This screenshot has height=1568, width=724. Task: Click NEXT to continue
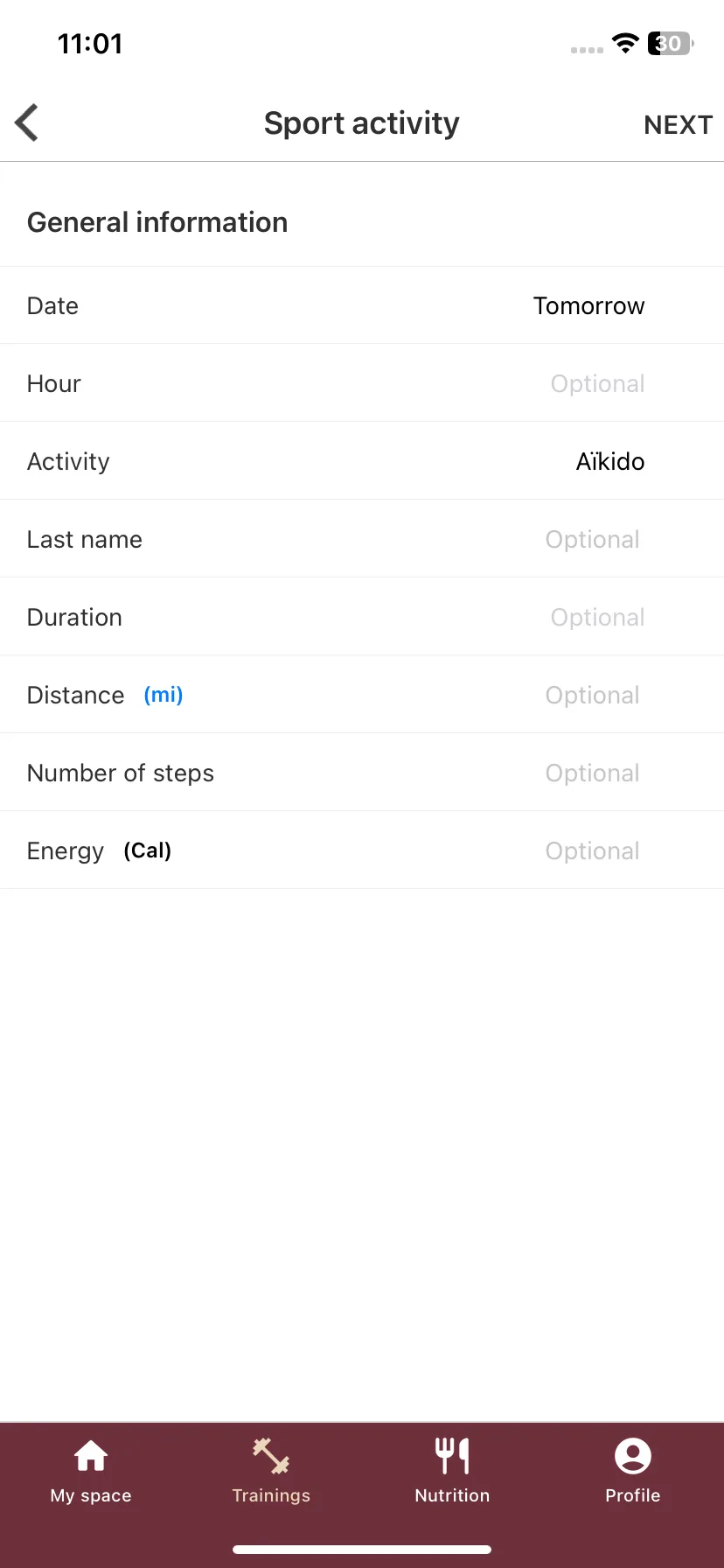[x=679, y=124]
